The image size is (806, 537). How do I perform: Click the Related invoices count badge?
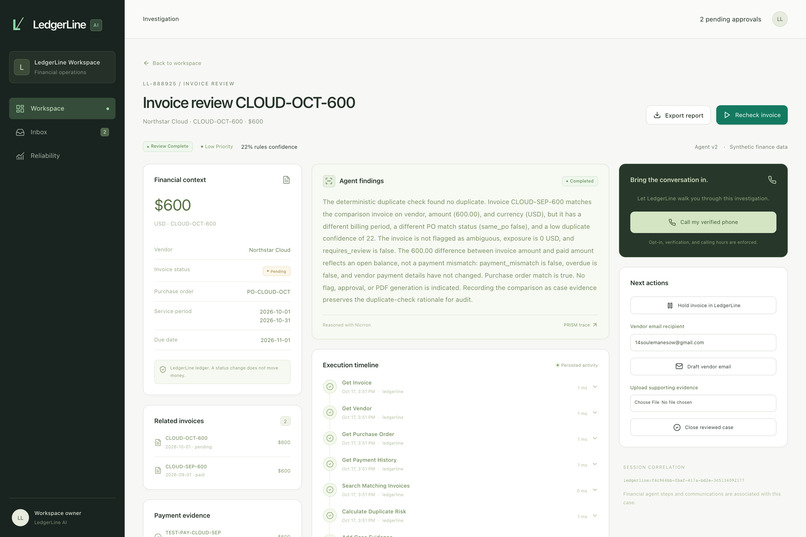click(x=285, y=421)
